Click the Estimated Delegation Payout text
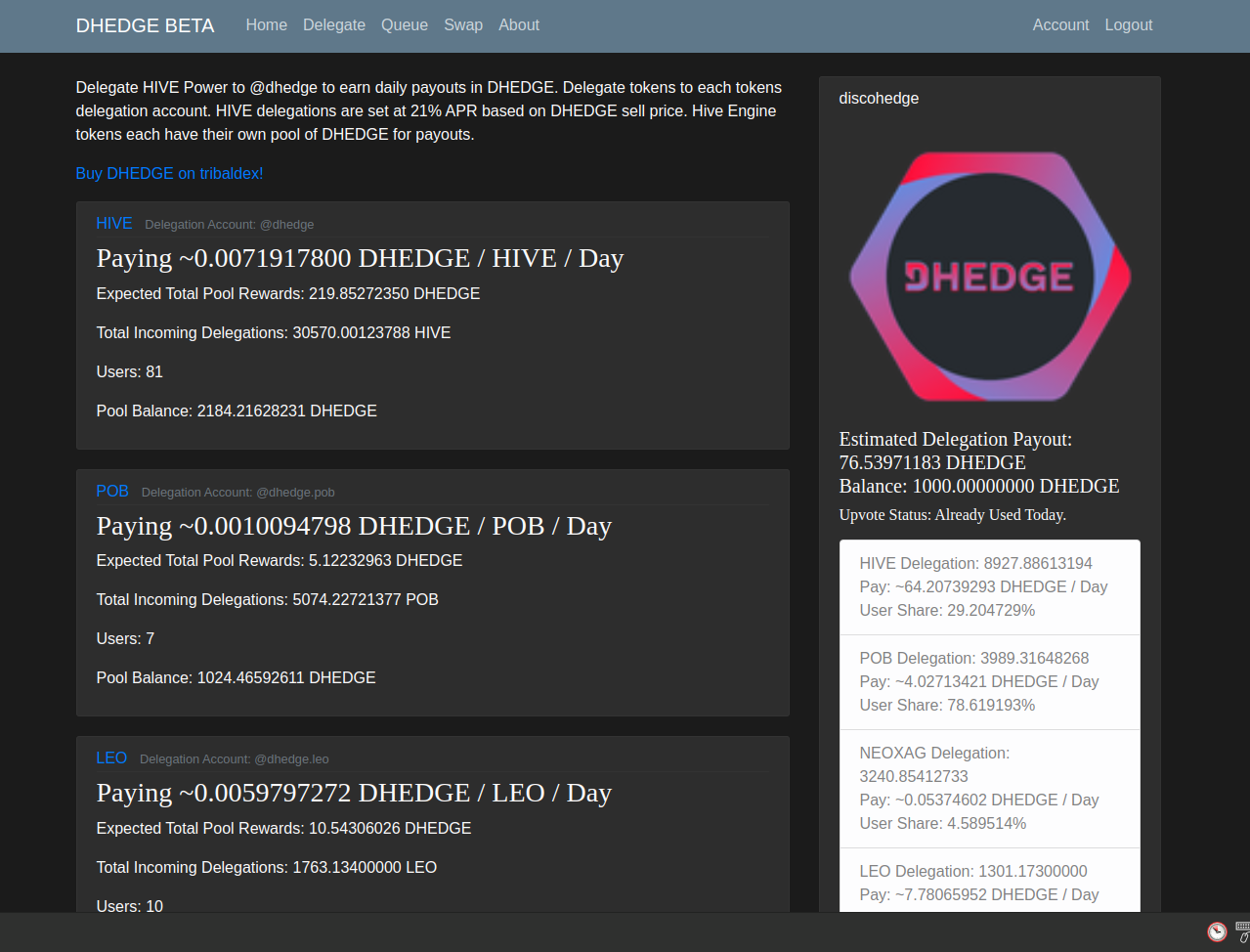The width and height of the screenshot is (1250, 952). click(x=956, y=452)
